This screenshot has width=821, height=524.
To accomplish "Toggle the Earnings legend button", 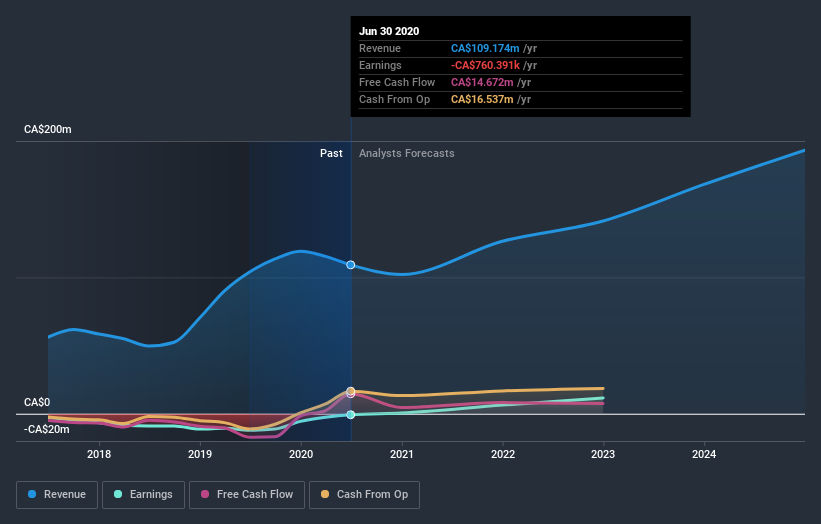I will tap(143, 495).
